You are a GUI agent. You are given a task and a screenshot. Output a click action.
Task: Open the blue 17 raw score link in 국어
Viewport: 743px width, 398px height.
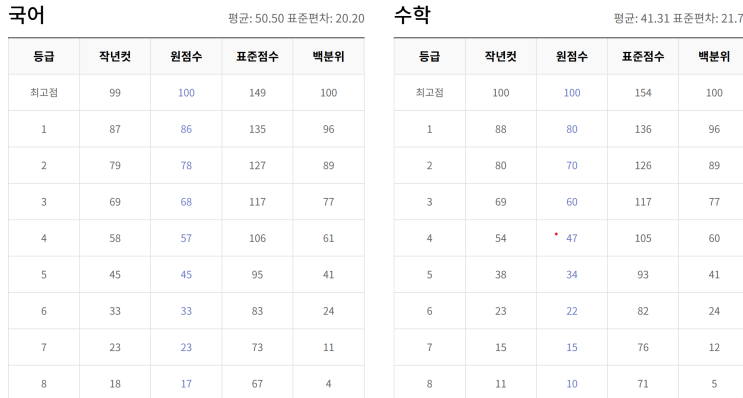pyautogui.click(x=186, y=384)
